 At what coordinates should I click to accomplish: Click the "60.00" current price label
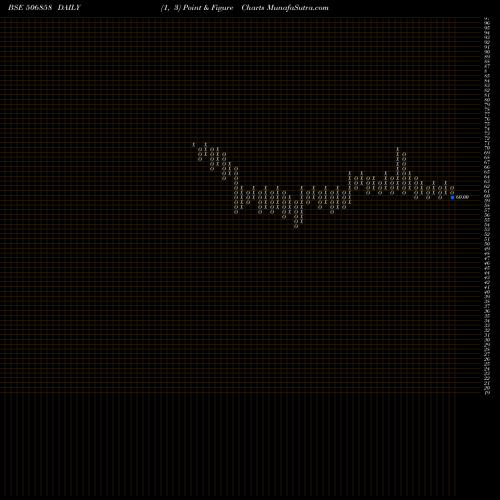click(462, 197)
